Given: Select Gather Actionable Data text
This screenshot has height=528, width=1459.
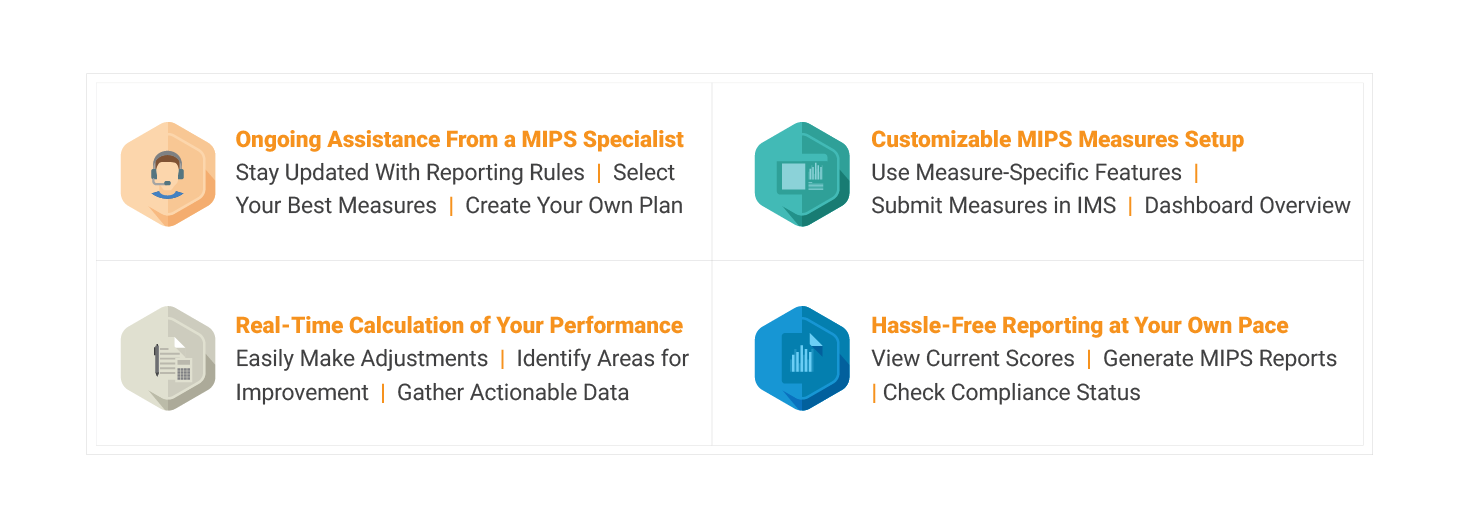Looking at the screenshot, I should [x=513, y=392].
